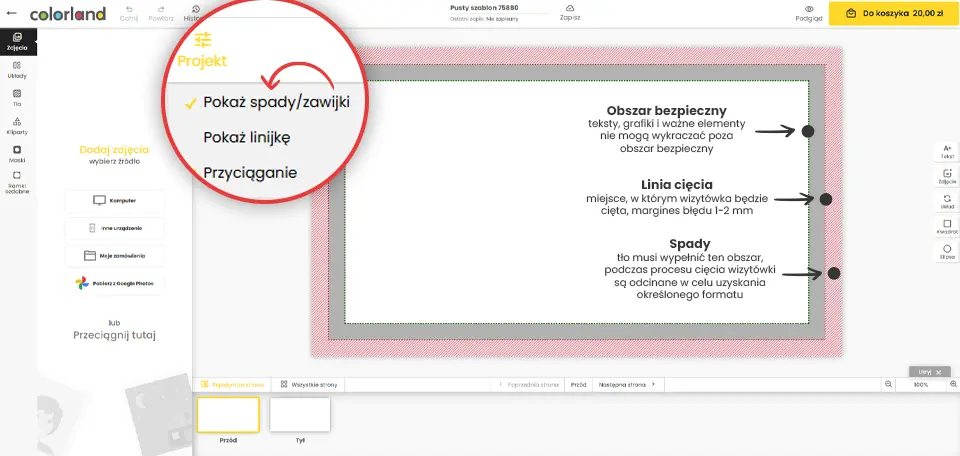The image size is (960, 456).
Task: Add a text box with Tekst tool
Action: pos(947,152)
